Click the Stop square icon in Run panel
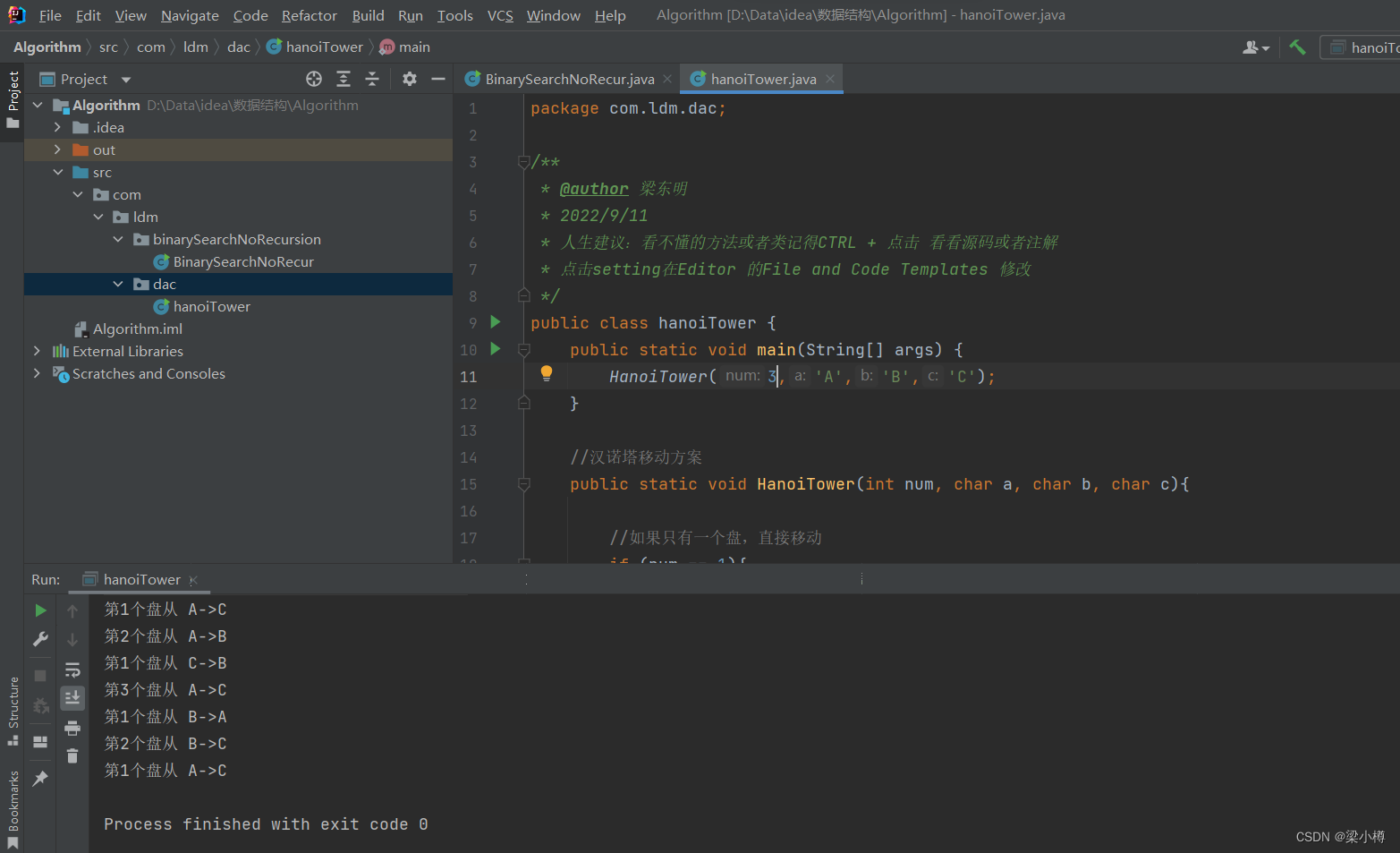The width and height of the screenshot is (1400, 853). coord(40,676)
